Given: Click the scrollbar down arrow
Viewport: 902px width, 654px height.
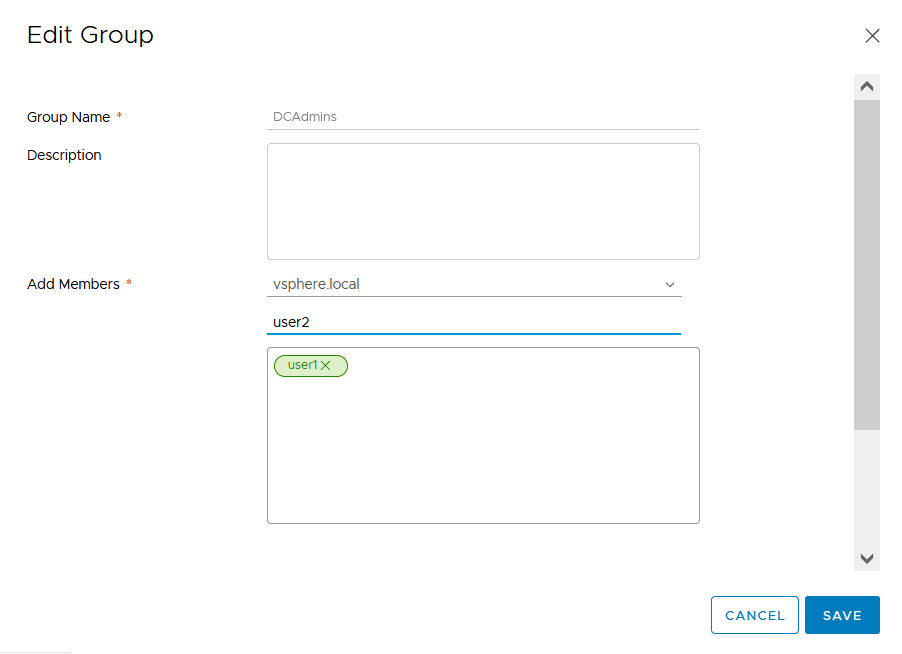Looking at the screenshot, I should 866,558.
